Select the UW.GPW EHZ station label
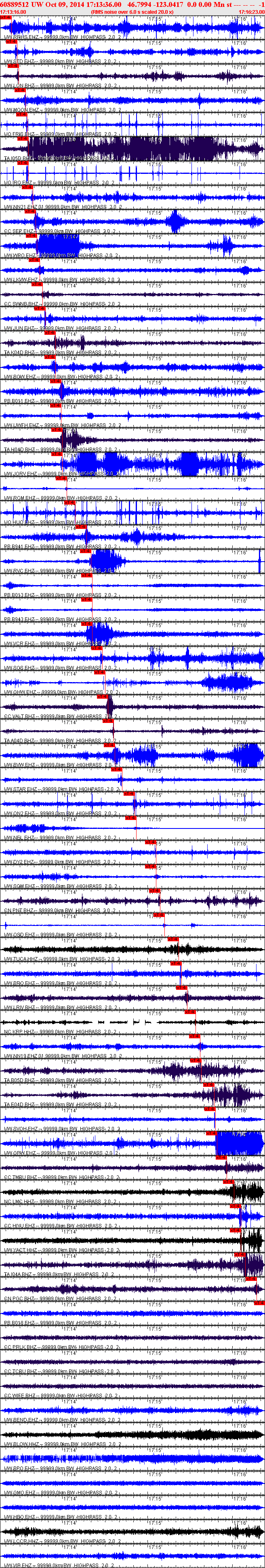Viewport: 265px width, 1568px height. (61, 1154)
